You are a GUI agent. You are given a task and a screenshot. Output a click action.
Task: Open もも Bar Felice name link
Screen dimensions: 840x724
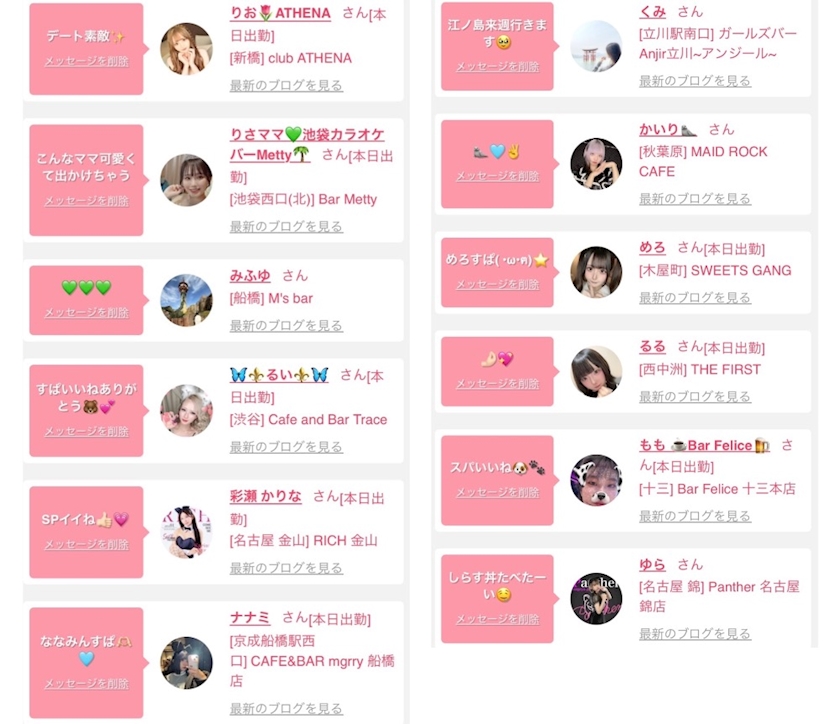704,445
